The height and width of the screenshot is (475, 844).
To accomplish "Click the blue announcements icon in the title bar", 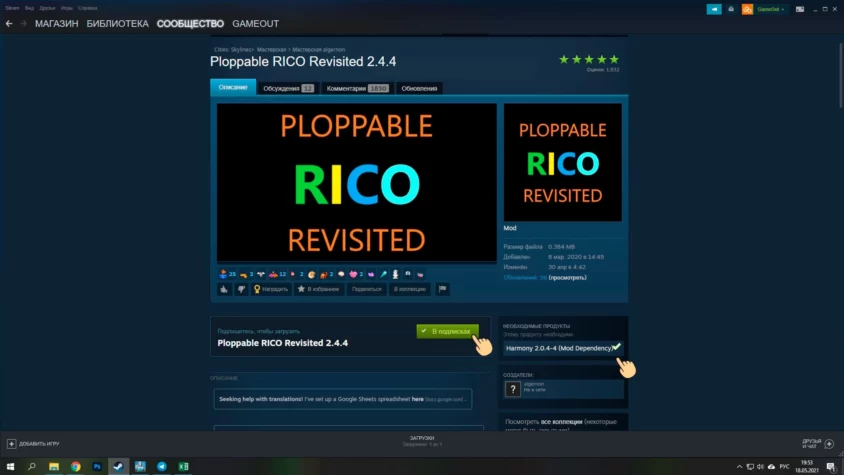I will [714, 9].
